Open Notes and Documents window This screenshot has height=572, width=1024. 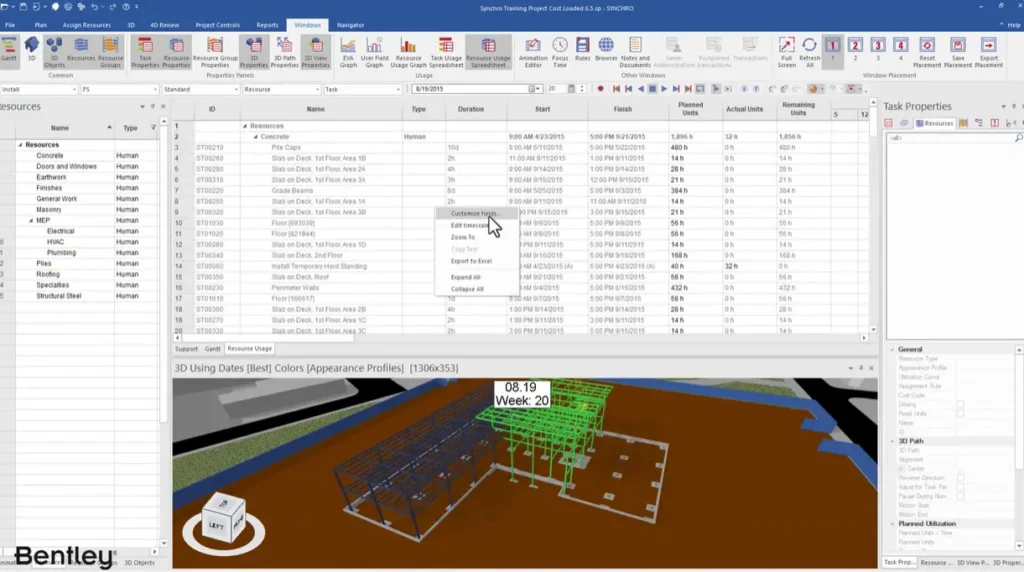(635, 52)
